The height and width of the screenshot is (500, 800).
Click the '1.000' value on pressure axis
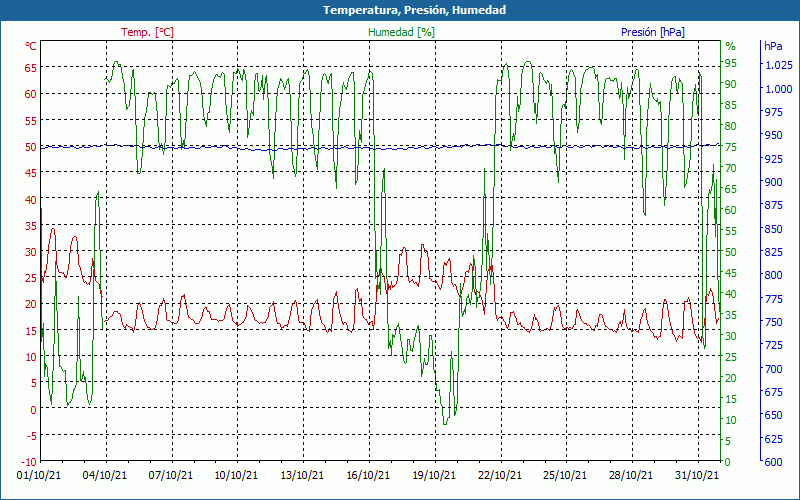[779, 89]
